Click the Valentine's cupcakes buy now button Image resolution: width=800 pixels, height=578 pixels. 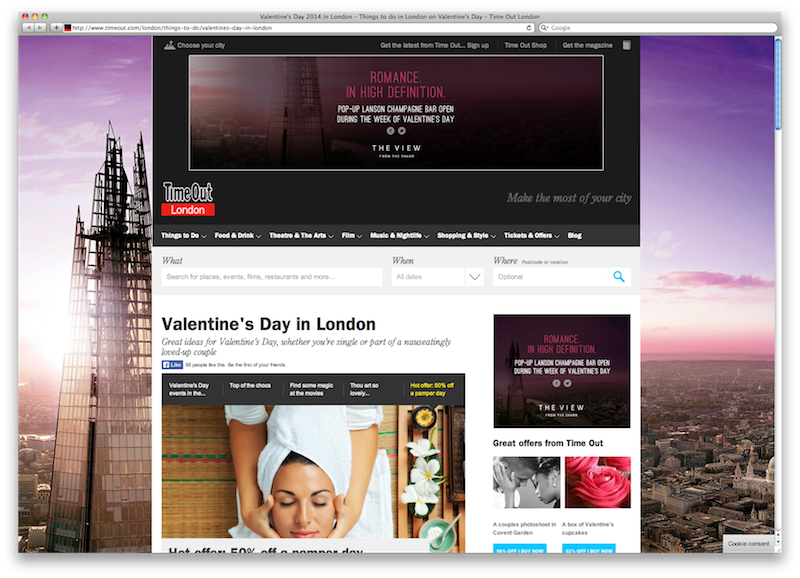pos(589,549)
